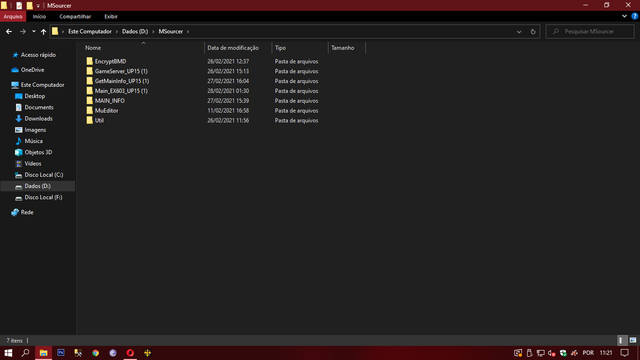Go back with the Back arrow
640x360 pixels.
point(9,31)
